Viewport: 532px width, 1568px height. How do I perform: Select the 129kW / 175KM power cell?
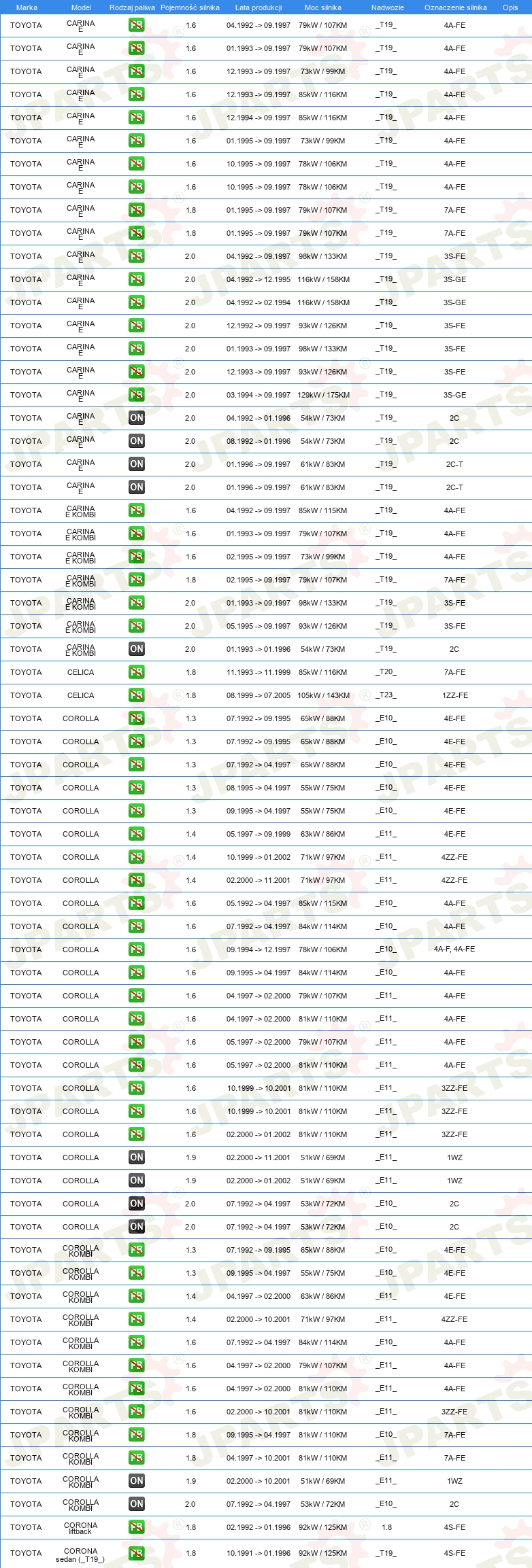click(323, 395)
